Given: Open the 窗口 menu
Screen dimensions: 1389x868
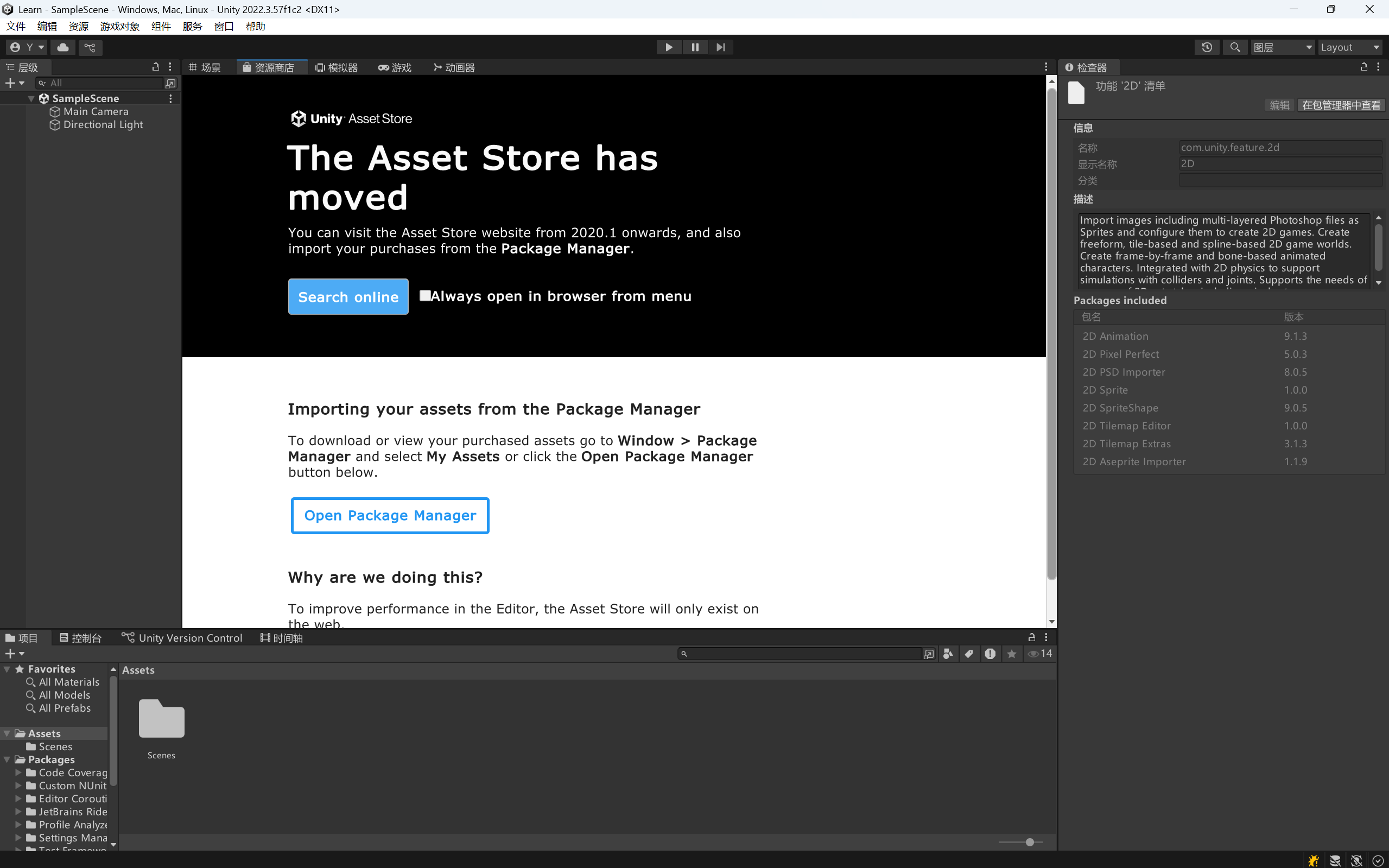Looking at the screenshot, I should coord(223,27).
